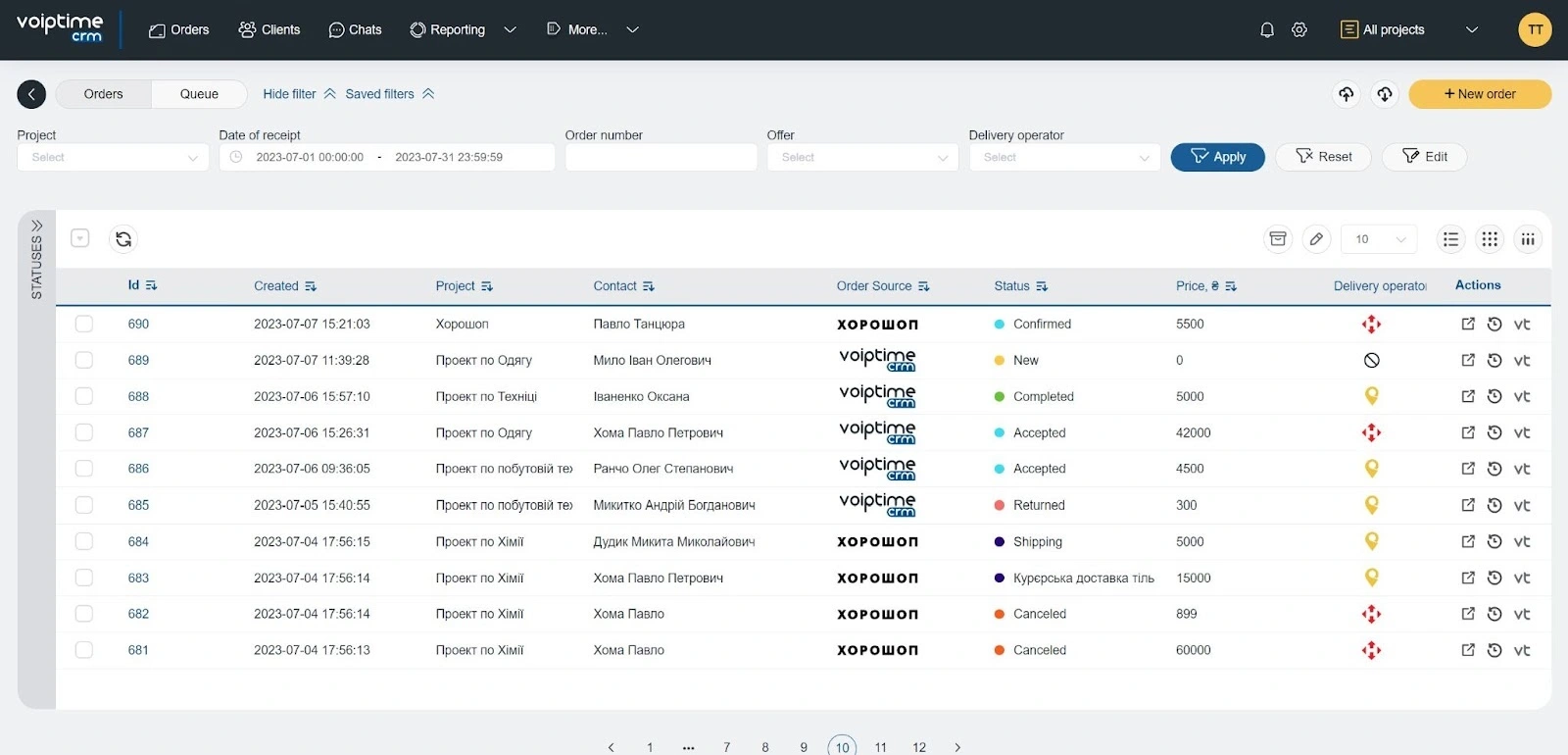Open the Offer filter dropdown

(862, 157)
